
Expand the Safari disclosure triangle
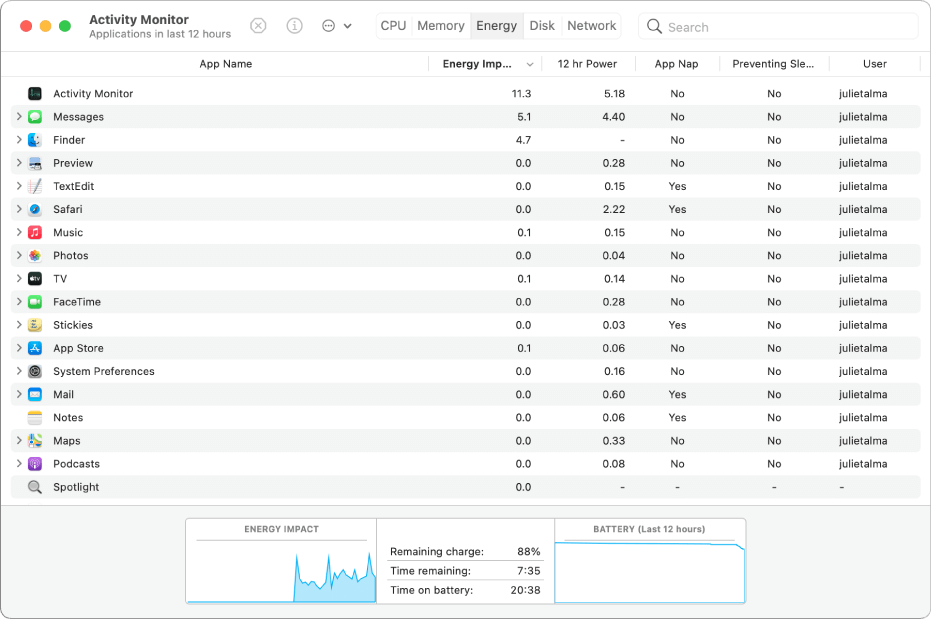pos(18,209)
